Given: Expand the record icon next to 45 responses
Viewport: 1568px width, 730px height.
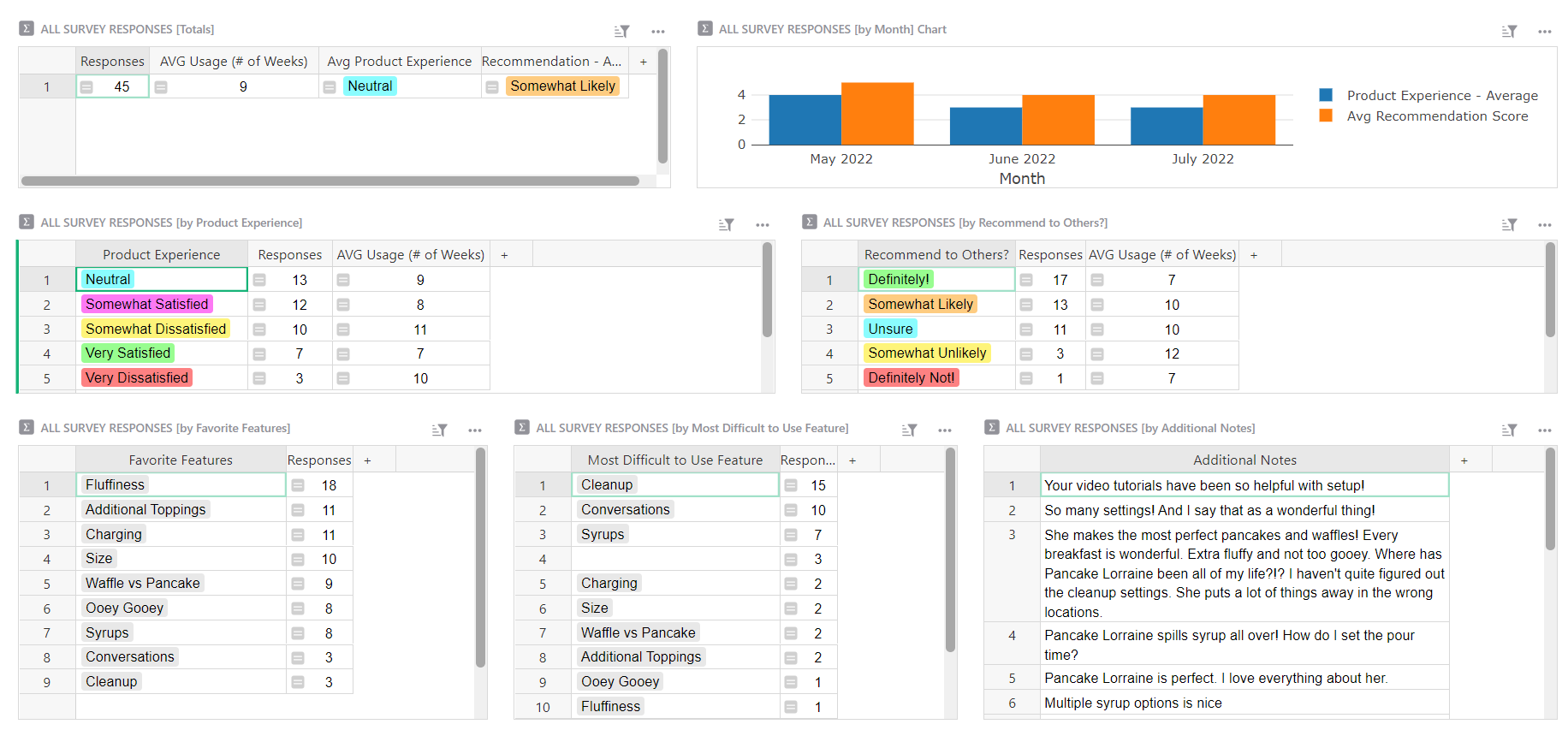Looking at the screenshot, I should (86, 87).
